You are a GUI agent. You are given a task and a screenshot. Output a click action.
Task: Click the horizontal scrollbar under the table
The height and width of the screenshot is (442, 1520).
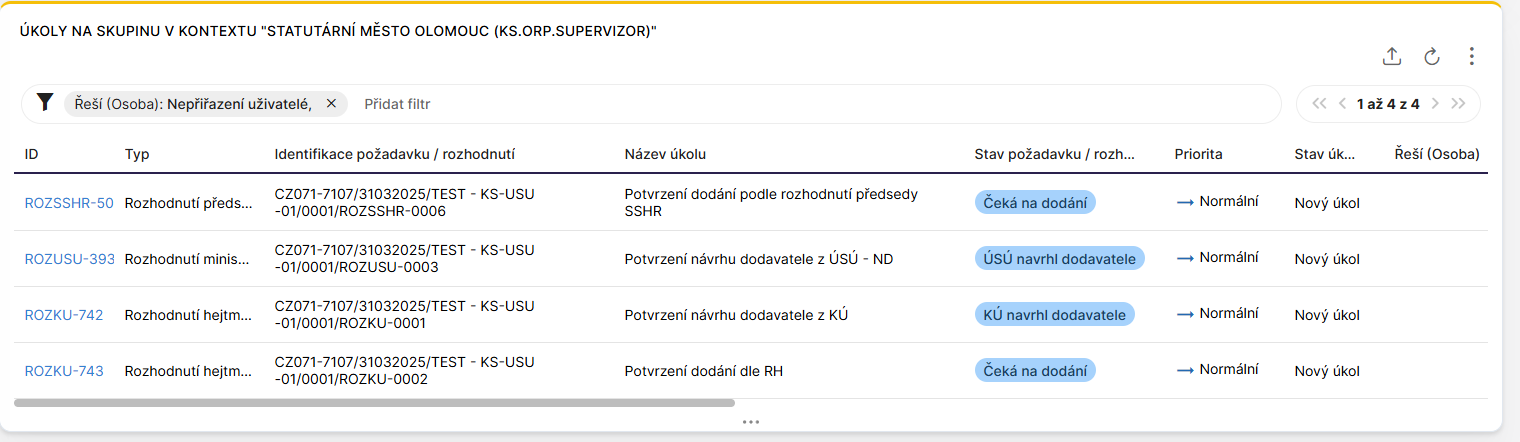click(374, 403)
